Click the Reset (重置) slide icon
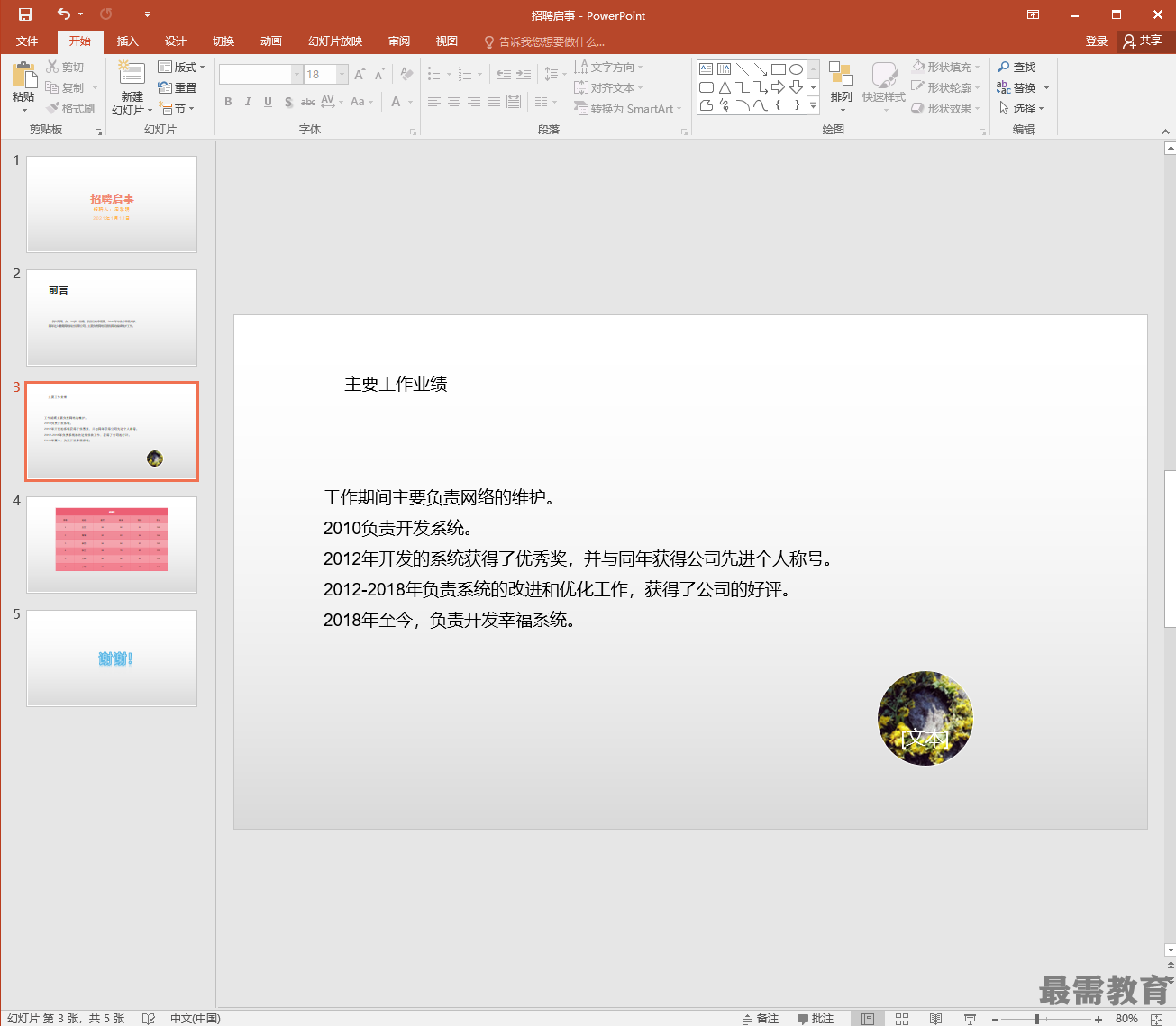This screenshot has width=1176, height=1026. (x=165, y=87)
